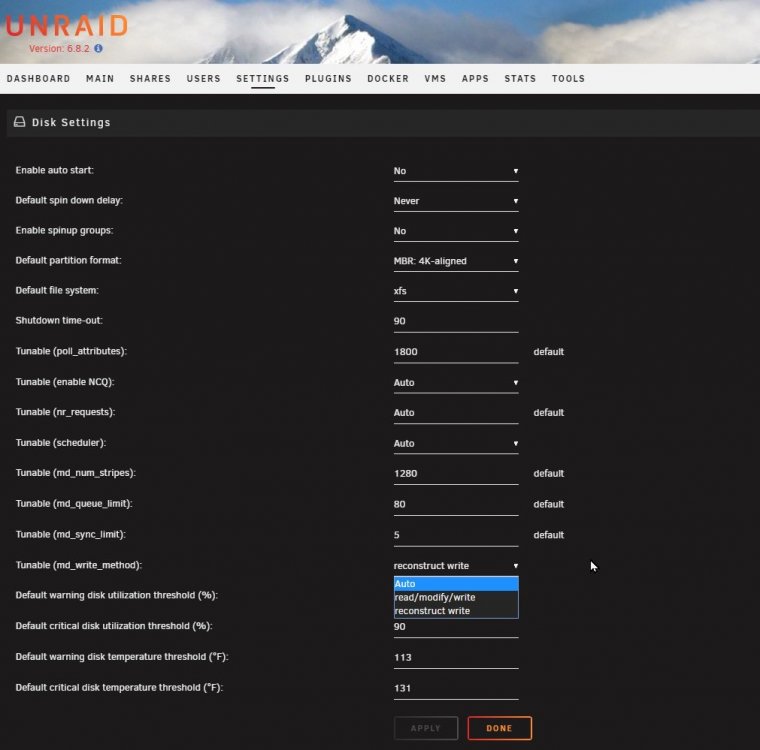Click the Disk Settings drive icon

[19, 122]
